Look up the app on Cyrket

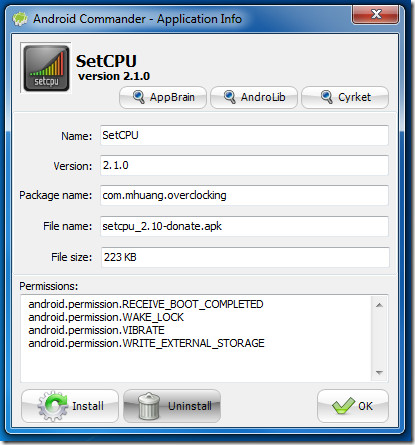[345, 97]
